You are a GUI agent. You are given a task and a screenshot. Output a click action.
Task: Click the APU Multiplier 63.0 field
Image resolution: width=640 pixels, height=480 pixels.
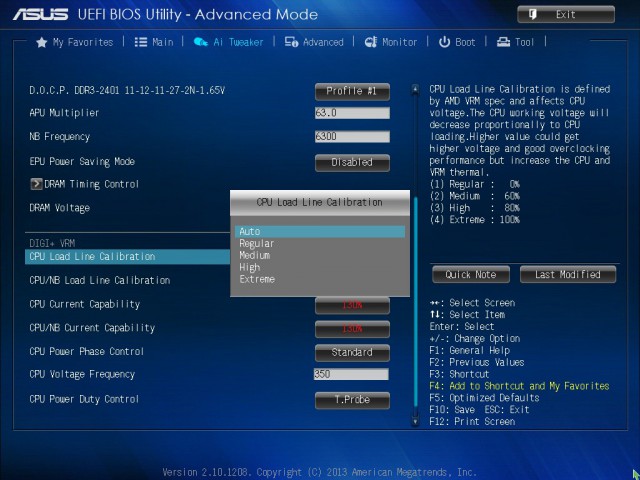click(x=352, y=113)
